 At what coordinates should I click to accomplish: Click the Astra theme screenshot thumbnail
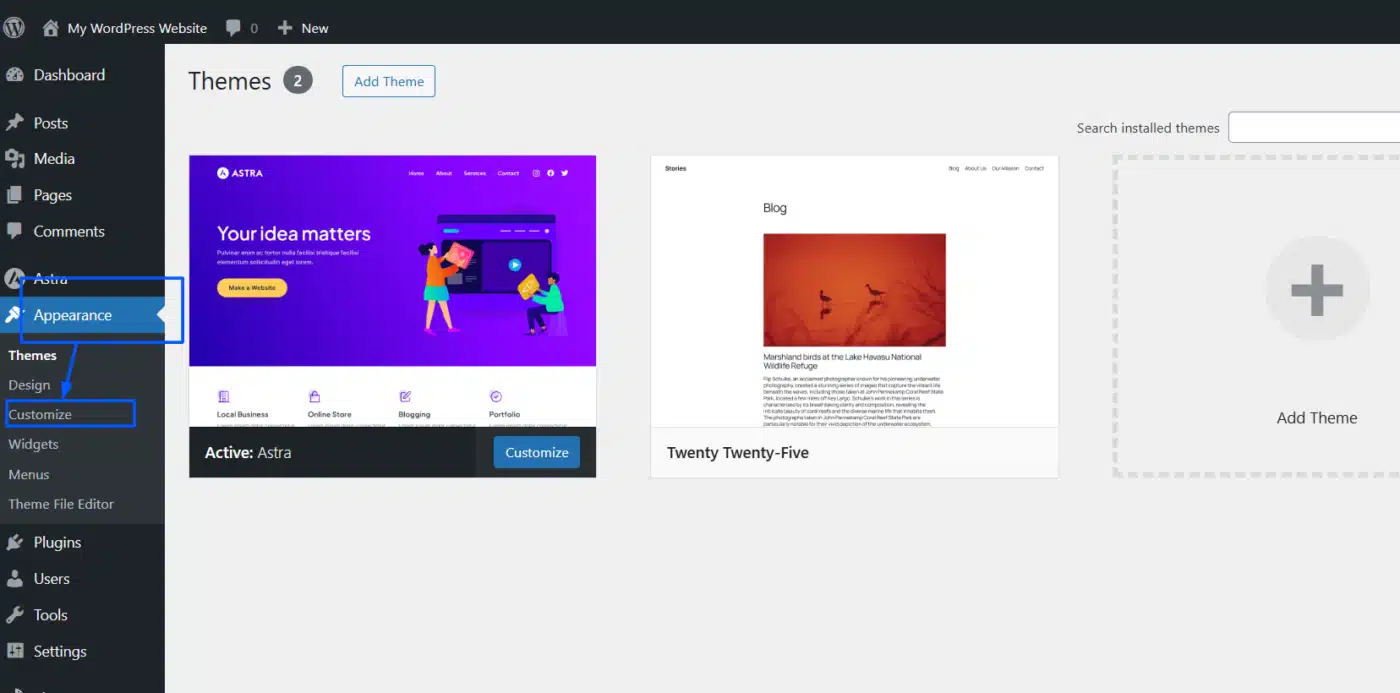pyautogui.click(x=393, y=291)
